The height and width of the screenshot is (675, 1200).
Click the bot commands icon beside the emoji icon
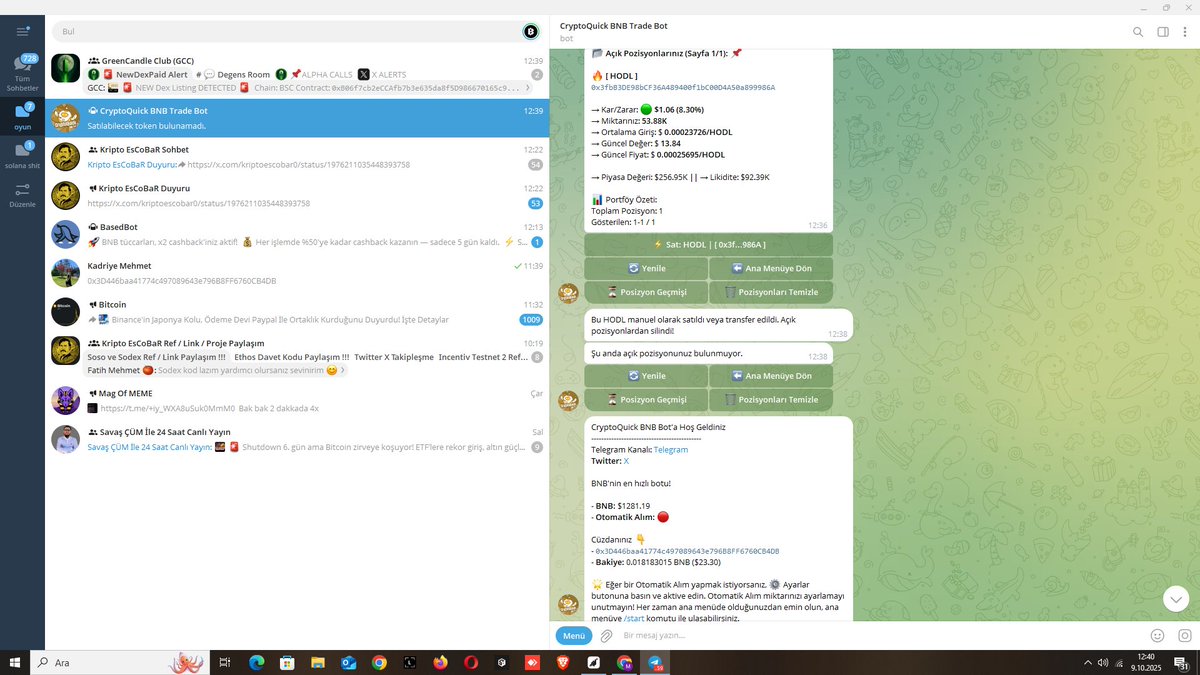(x=1185, y=635)
